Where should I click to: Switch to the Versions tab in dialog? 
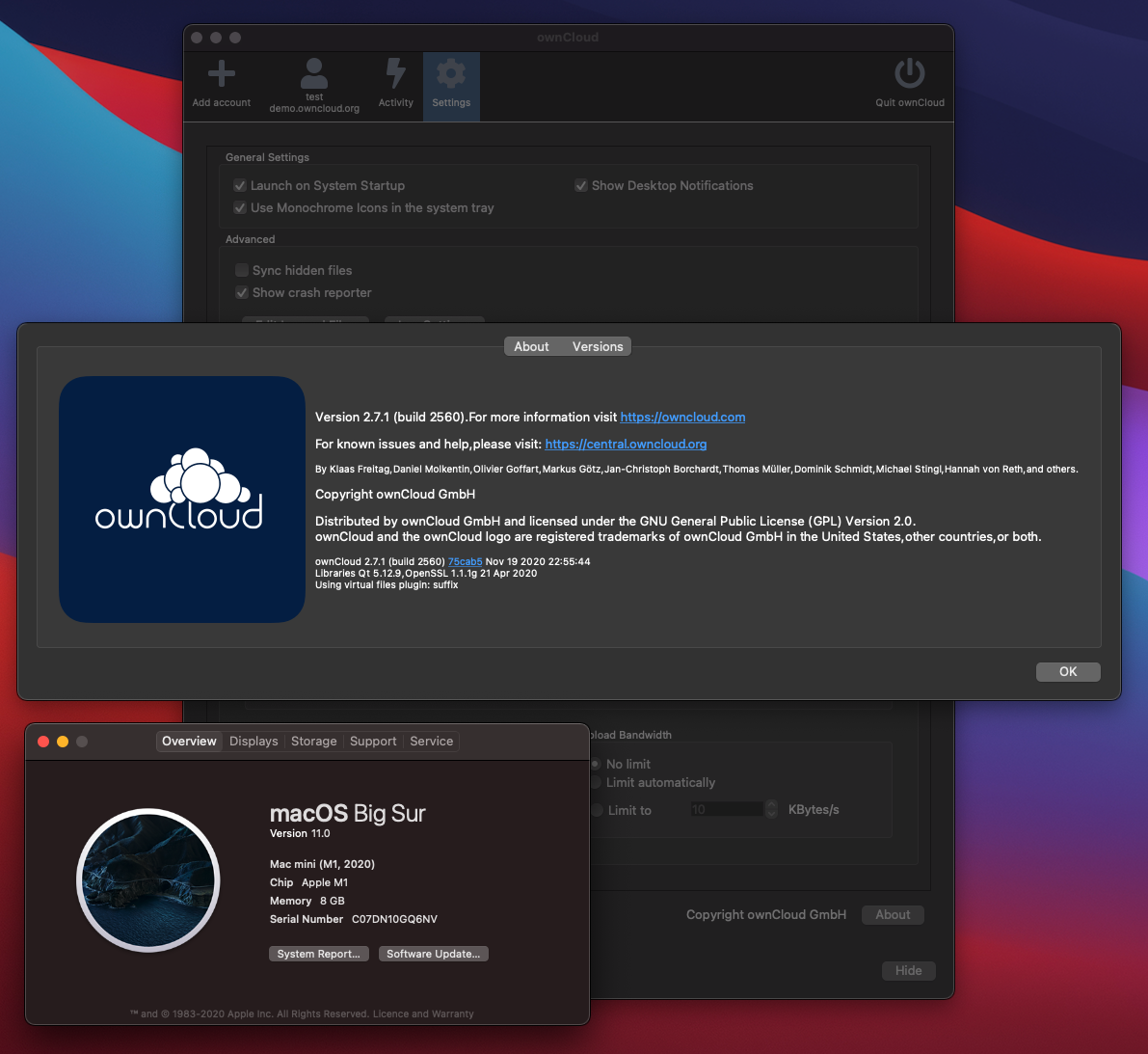(598, 346)
